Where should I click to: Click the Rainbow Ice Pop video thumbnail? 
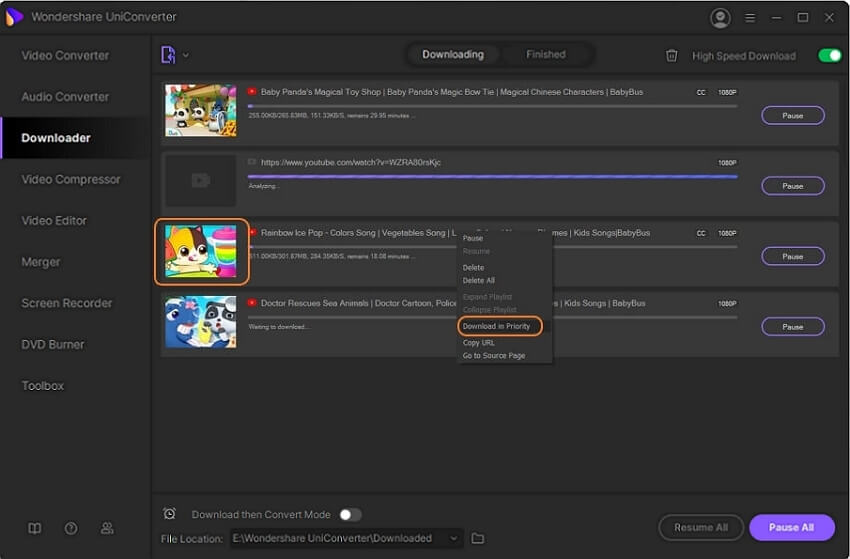(201, 251)
